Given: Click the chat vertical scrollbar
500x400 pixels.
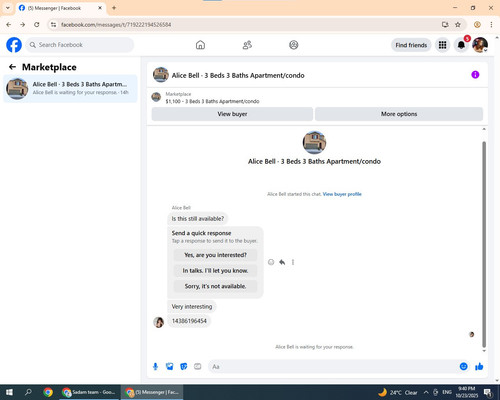Looking at the screenshot, I should pyautogui.click(x=484, y=243).
